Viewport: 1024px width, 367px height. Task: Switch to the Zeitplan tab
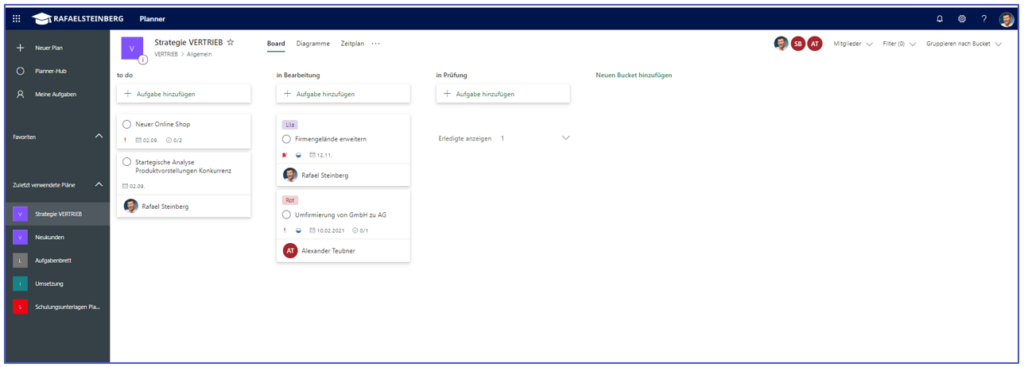(352, 43)
